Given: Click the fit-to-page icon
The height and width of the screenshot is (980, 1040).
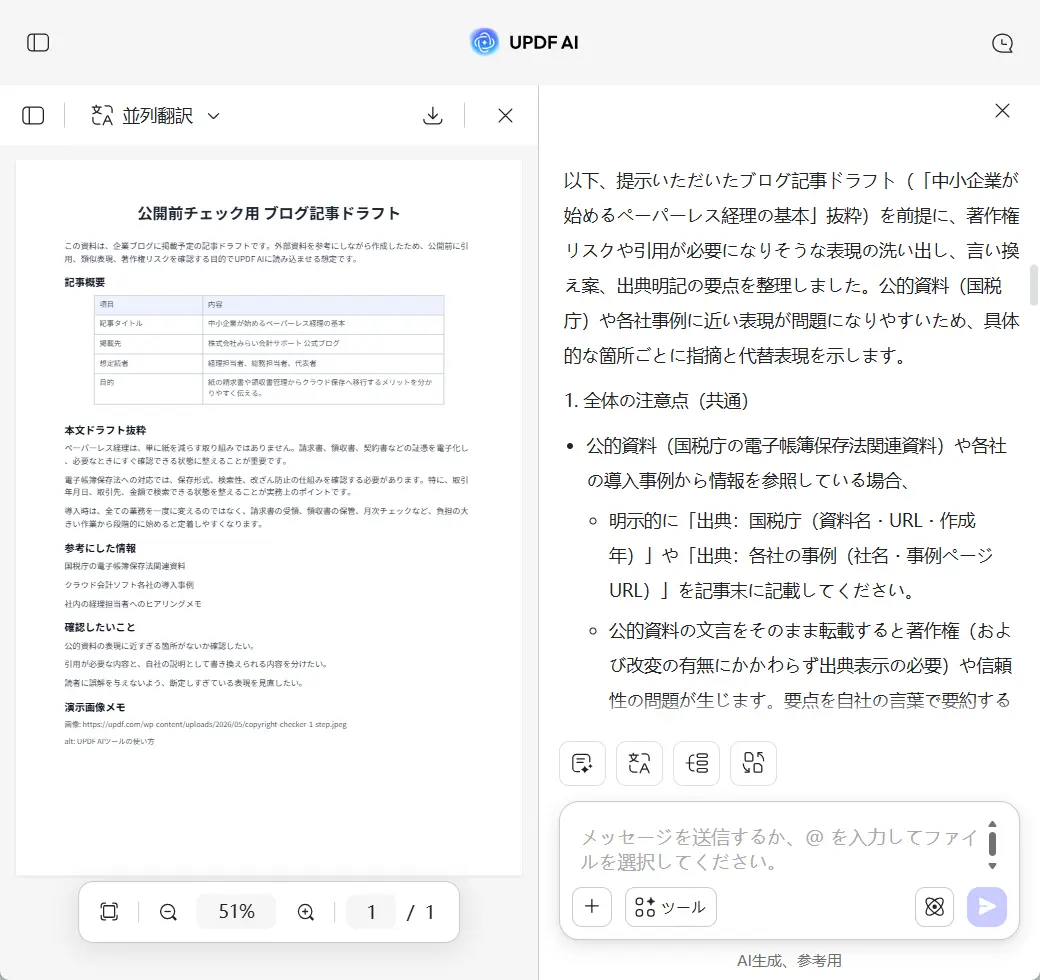Looking at the screenshot, I should [109, 912].
